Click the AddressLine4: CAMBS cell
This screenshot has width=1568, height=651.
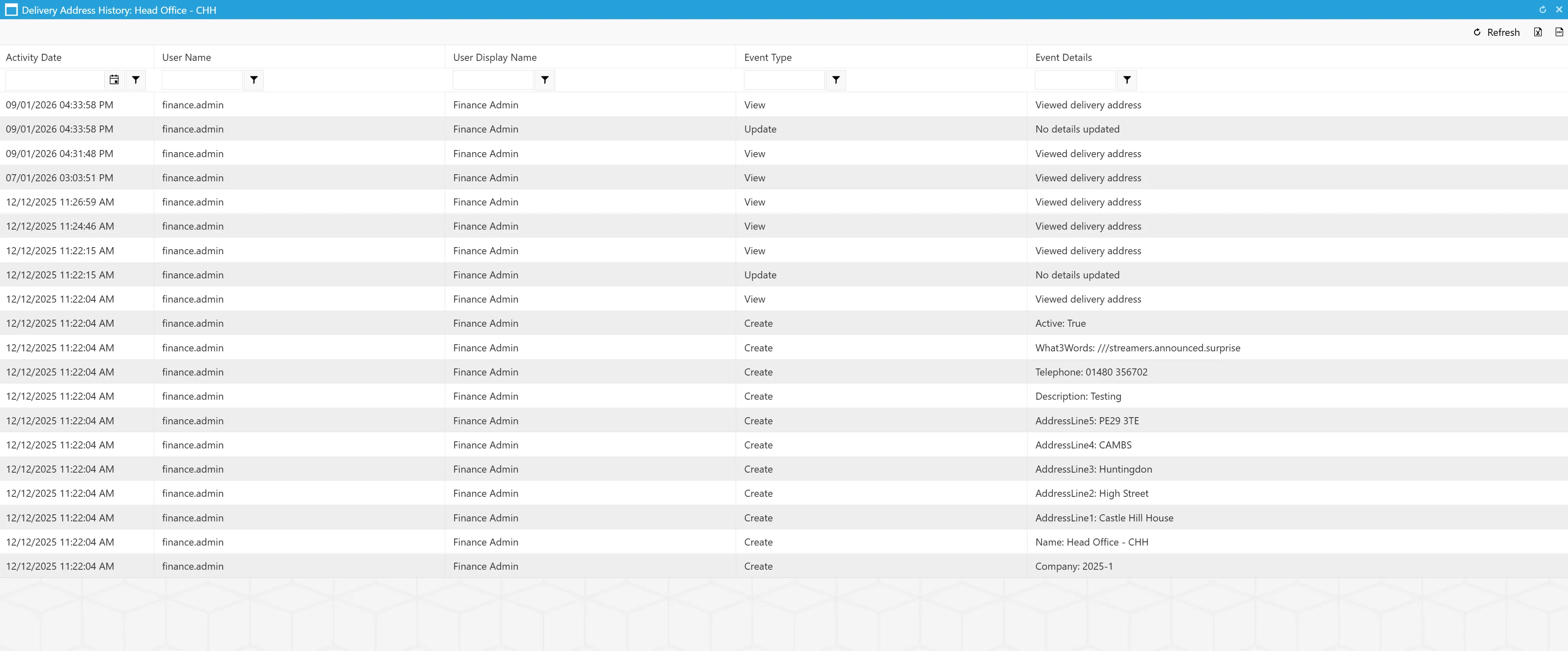1297,445
